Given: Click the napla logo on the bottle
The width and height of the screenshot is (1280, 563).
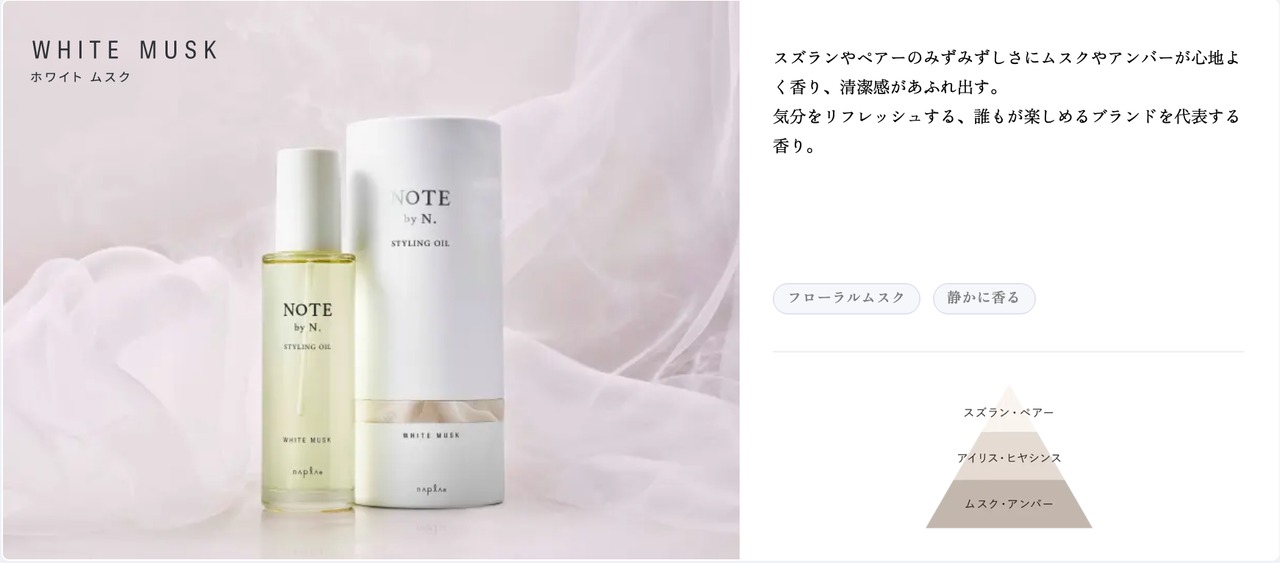Looking at the screenshot, I should [x=308, y=484].
